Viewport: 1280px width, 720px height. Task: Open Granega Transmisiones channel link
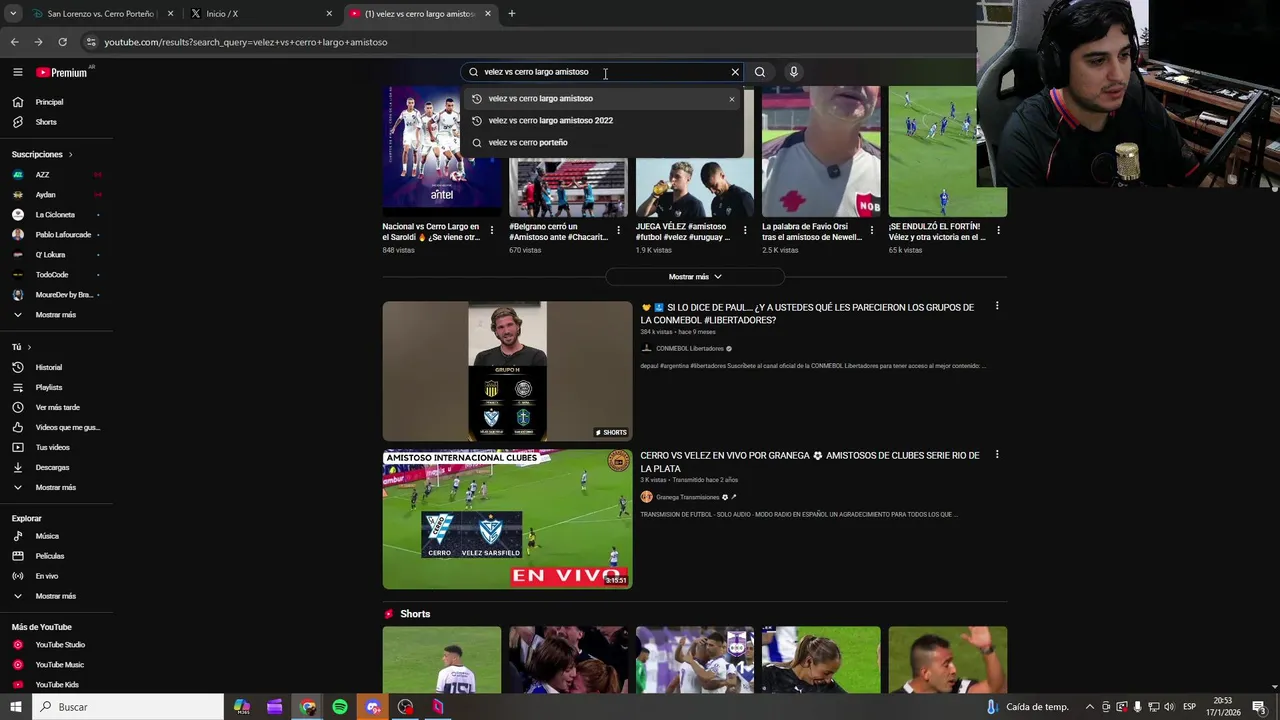[688, 497]
